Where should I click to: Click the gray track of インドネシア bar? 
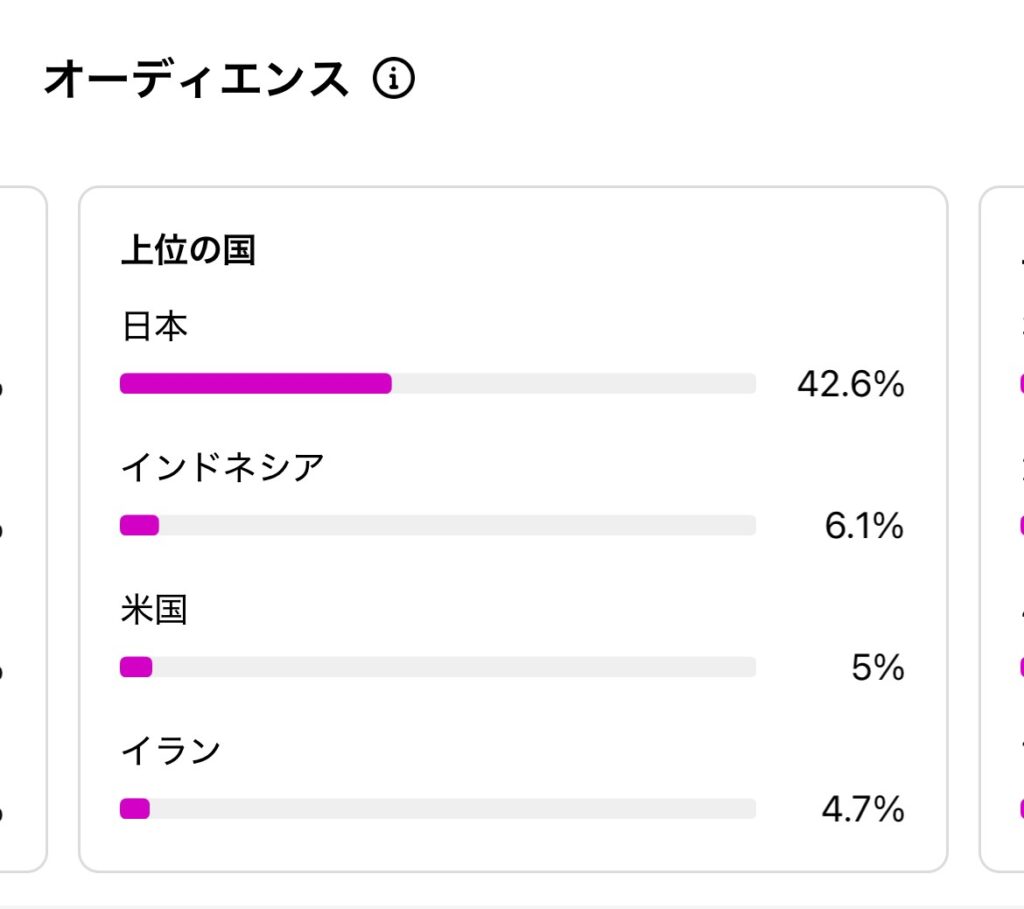tap(458, 525)
